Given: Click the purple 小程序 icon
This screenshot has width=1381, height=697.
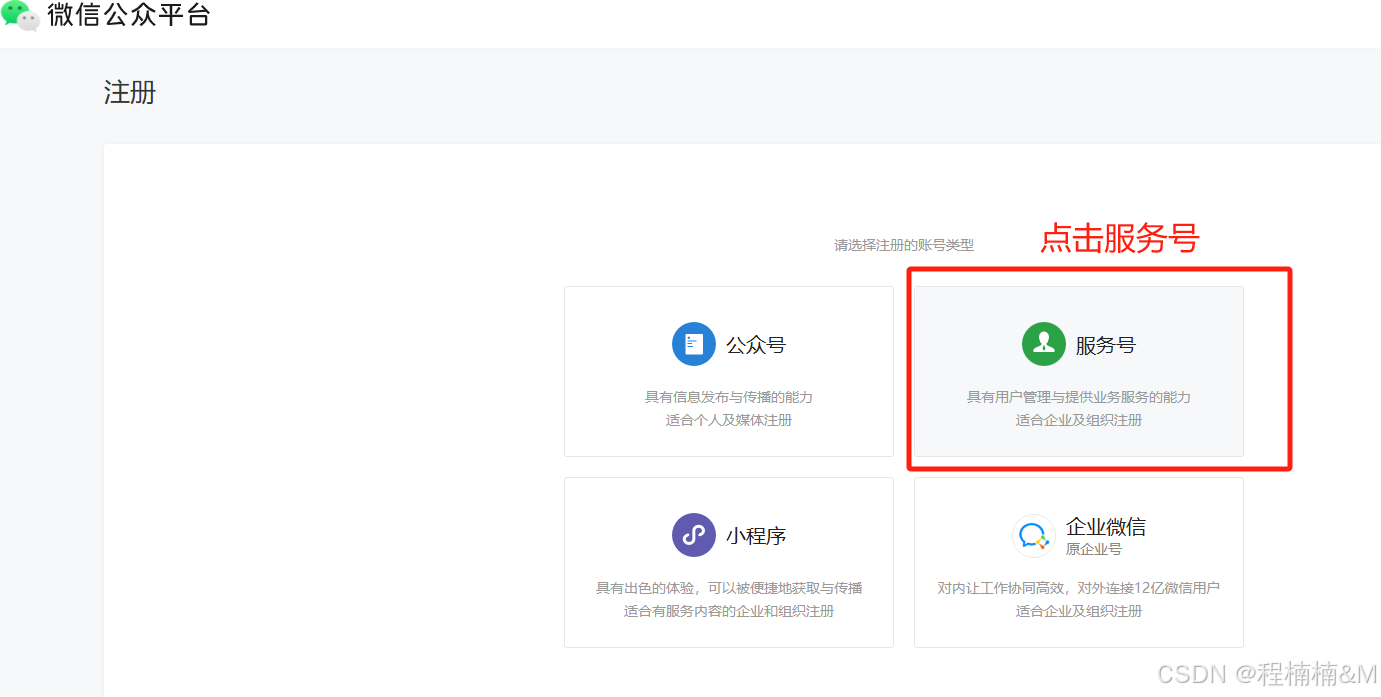Looking at the screenshot, I should [x=693, y=535].
